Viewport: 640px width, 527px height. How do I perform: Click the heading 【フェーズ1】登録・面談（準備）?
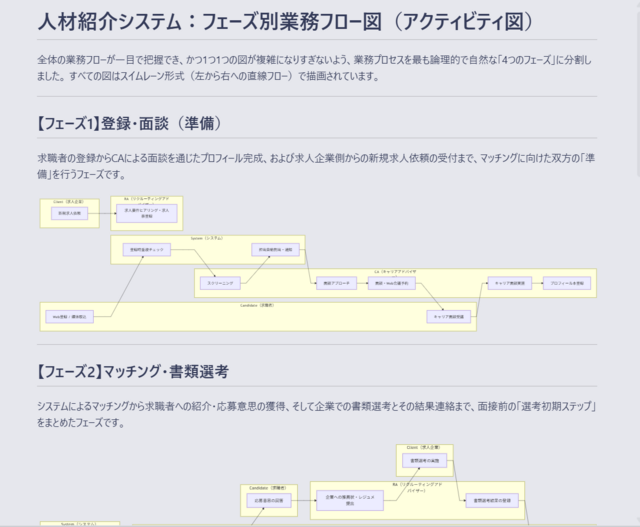click(129, 123)
